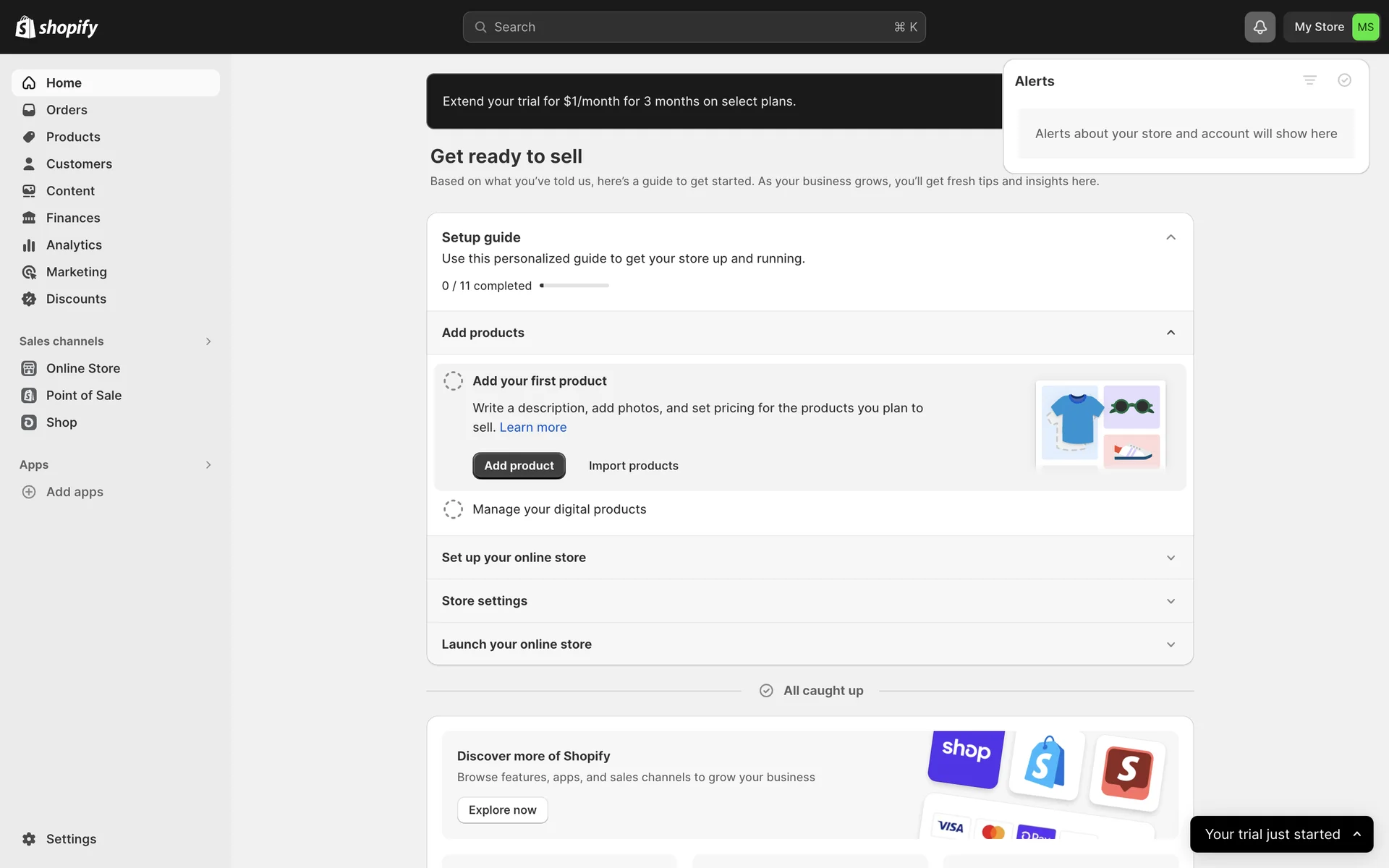Open the Products menu item
Screen dimensions: 1389x868
click(73, 137)
